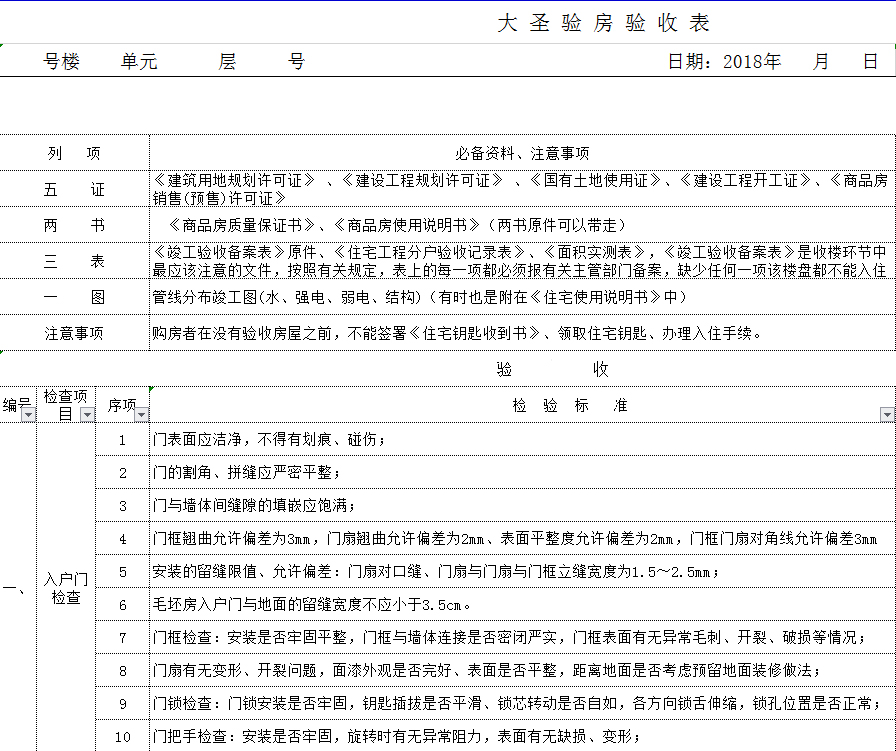Viewport: 896px width, 751px height.
Task: Click the 号楼 label in the header row
Action: 61,61
